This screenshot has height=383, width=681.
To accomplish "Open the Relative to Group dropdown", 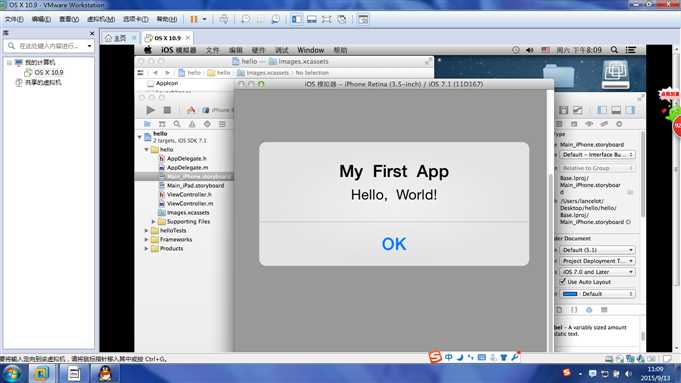I will click(597, 168).
